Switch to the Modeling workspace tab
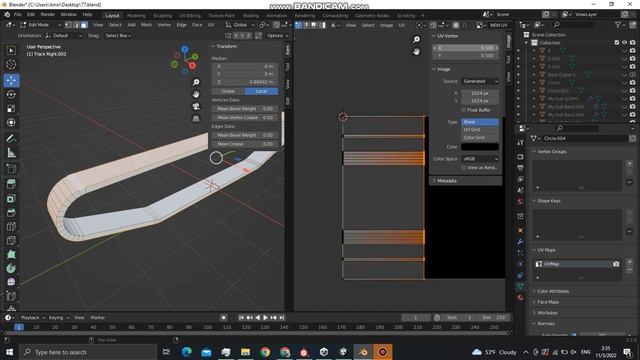Screen dimensions: 640x360 click(136, 16)
